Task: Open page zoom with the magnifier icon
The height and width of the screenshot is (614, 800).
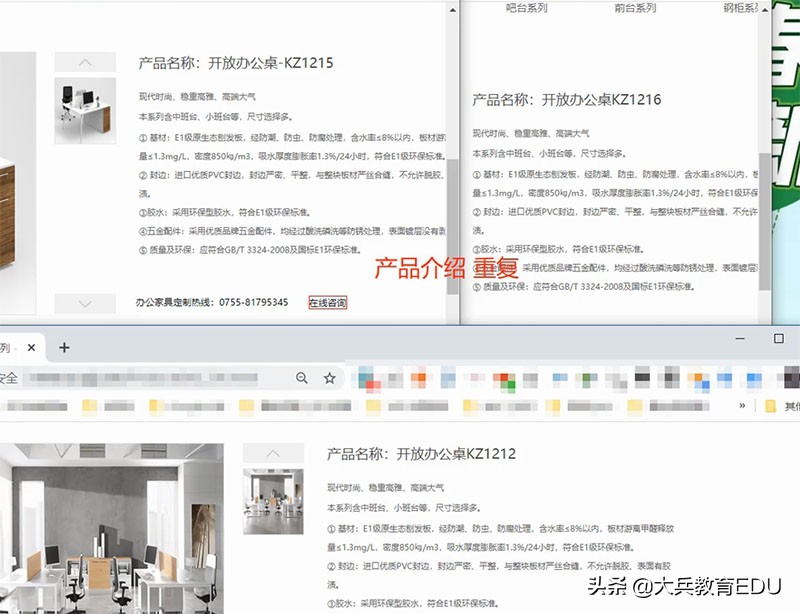Action: [302, 379]
